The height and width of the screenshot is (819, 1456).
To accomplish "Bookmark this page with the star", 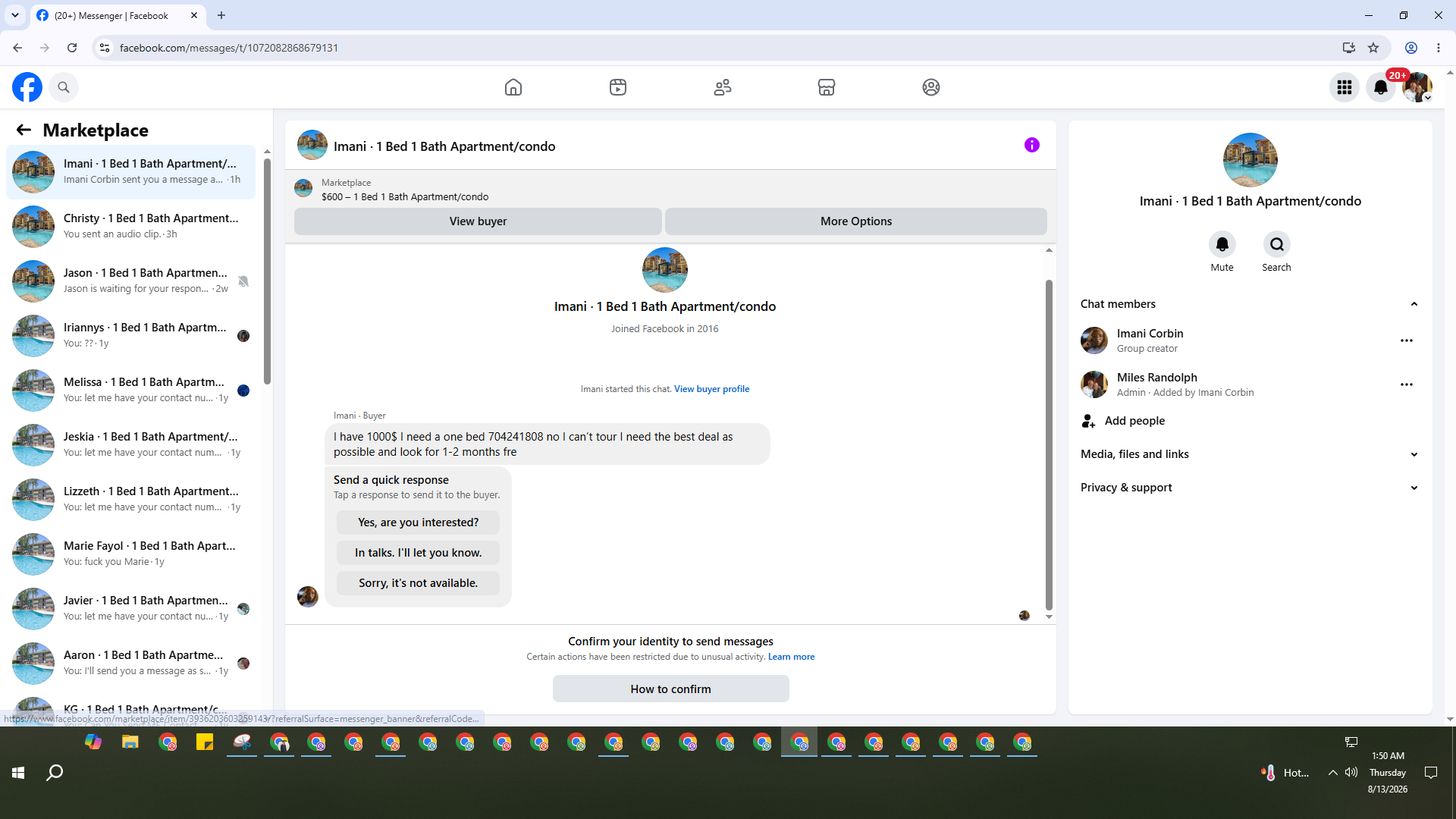I will point(1373,48).
